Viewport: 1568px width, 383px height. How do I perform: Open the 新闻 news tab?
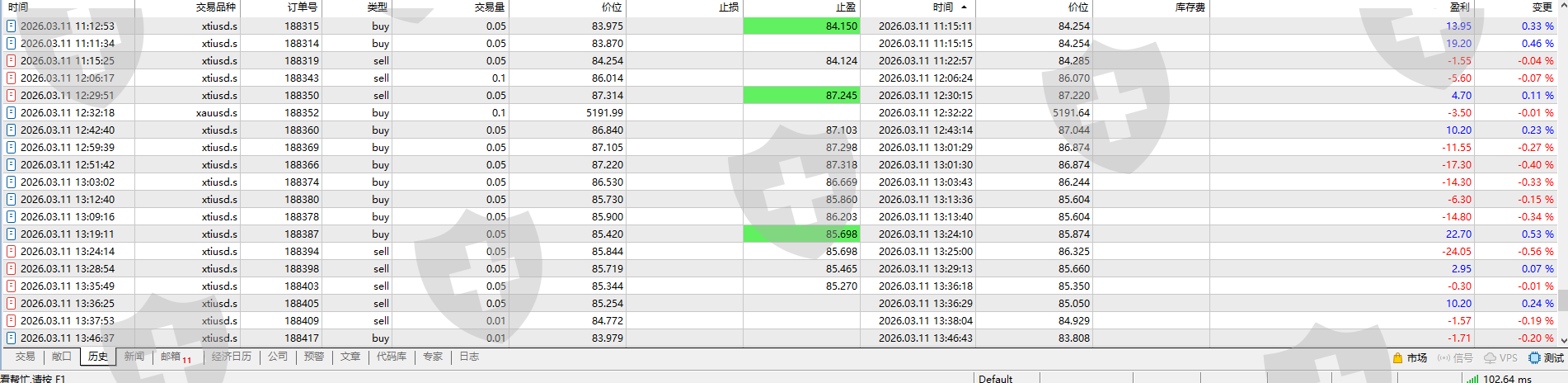click(x=134, y=357)
